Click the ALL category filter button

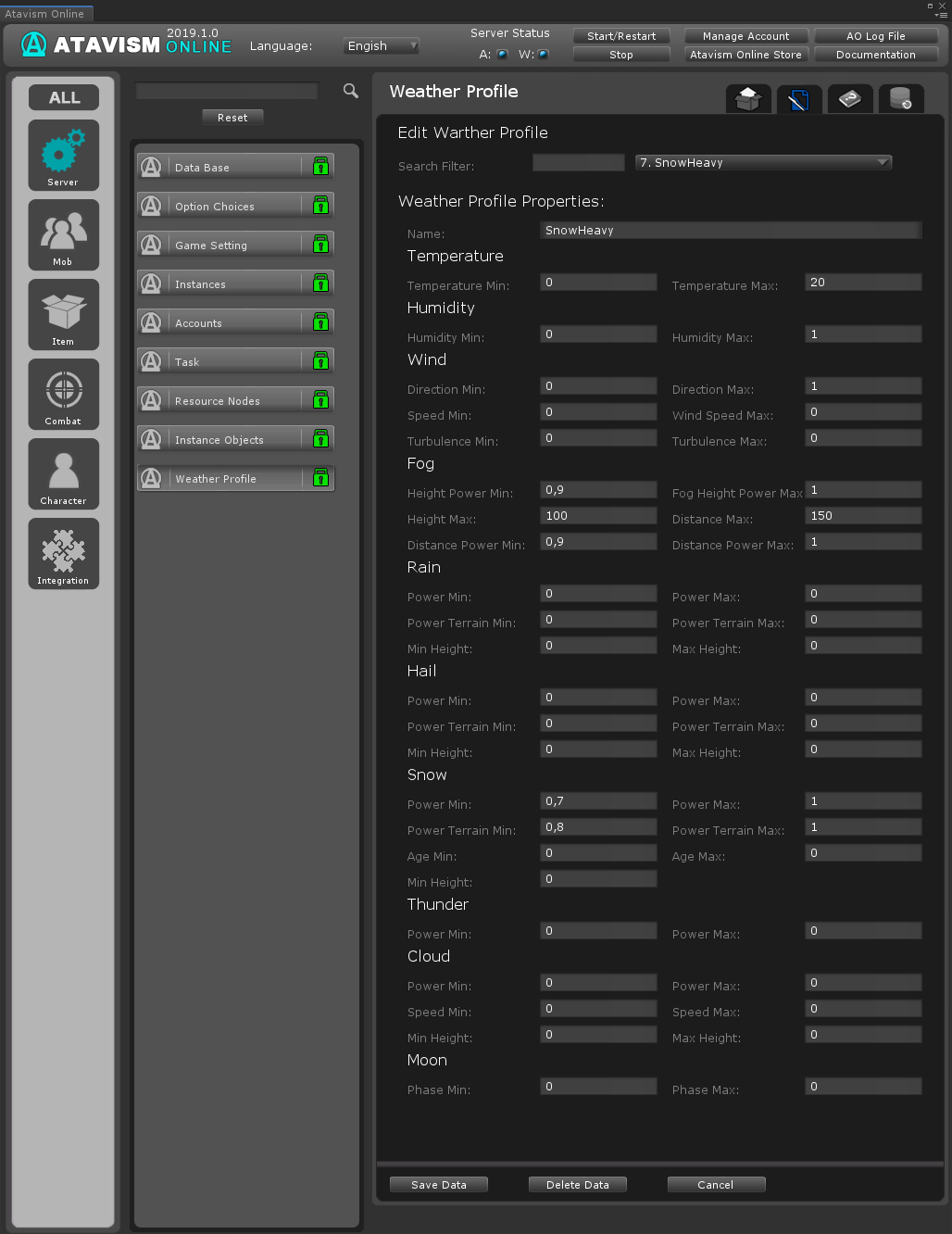[x=64, y=97]
